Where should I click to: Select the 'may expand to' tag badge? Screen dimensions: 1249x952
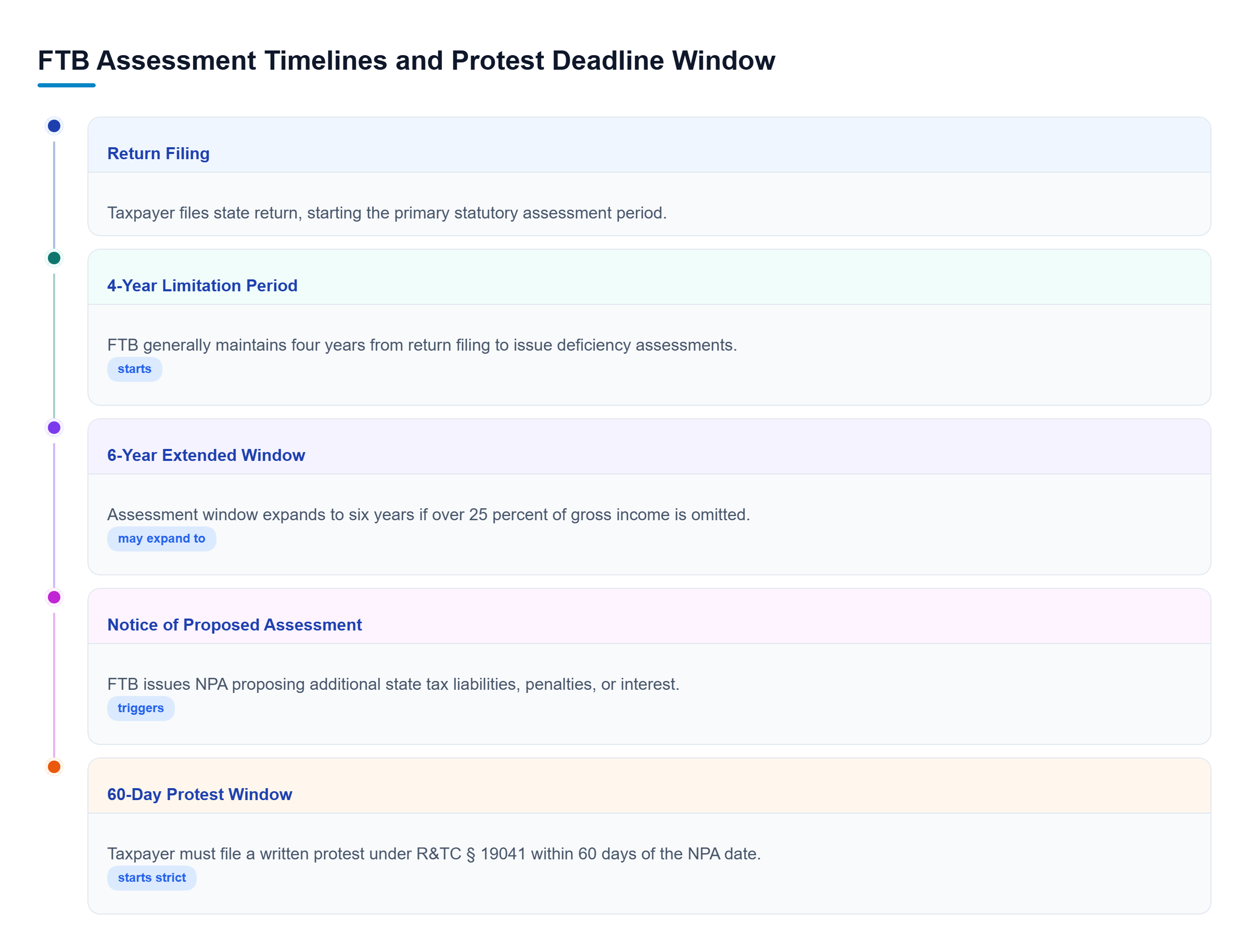pyautogui.click(x=161, y=538)
